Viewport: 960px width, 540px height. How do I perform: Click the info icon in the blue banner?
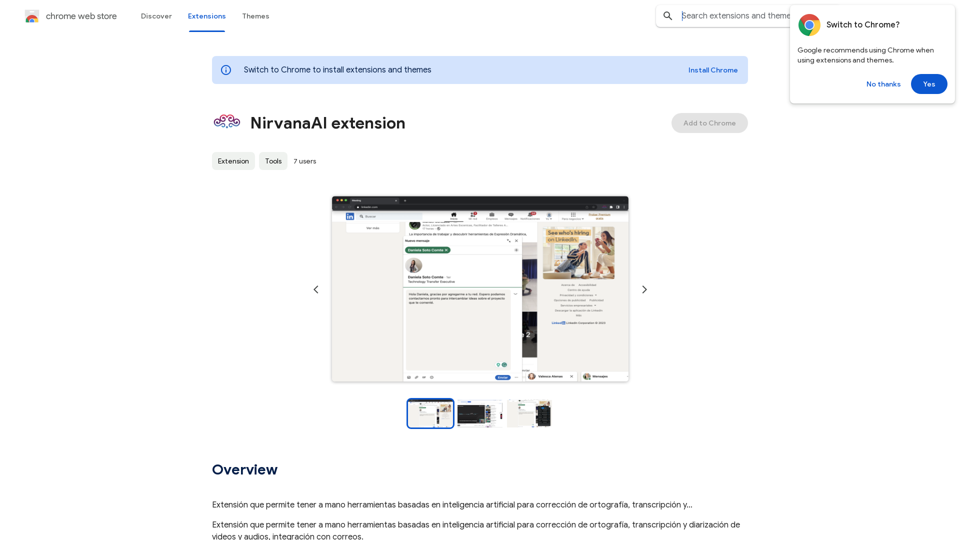[x=226, y=70]
